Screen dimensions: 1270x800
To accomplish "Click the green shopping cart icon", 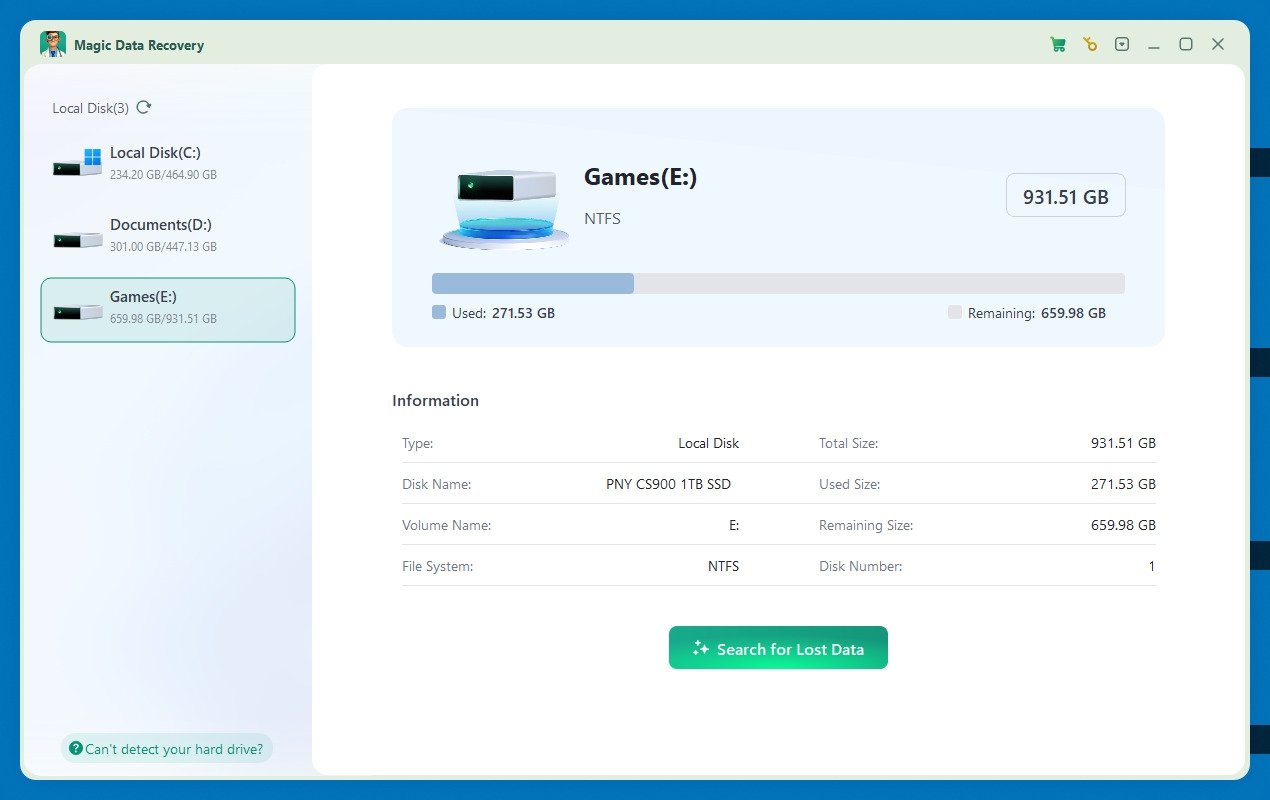I will point(1058,44).
